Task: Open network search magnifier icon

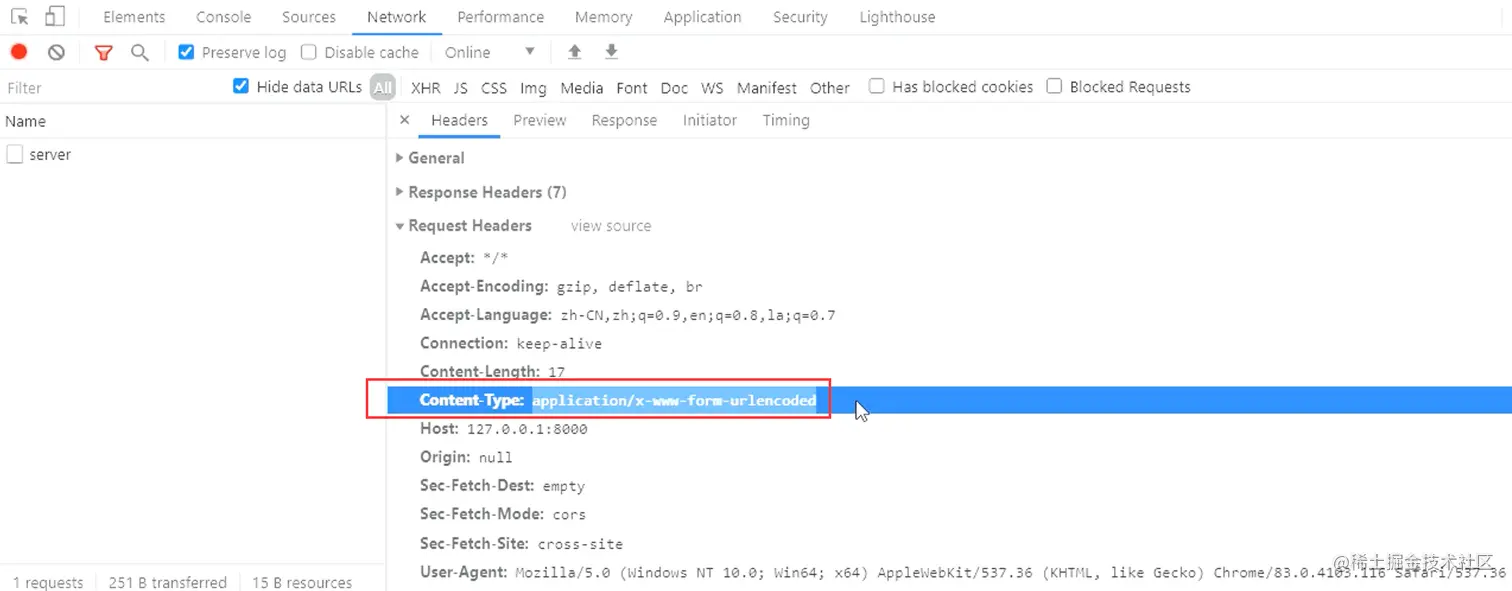Action: [140, 52]
